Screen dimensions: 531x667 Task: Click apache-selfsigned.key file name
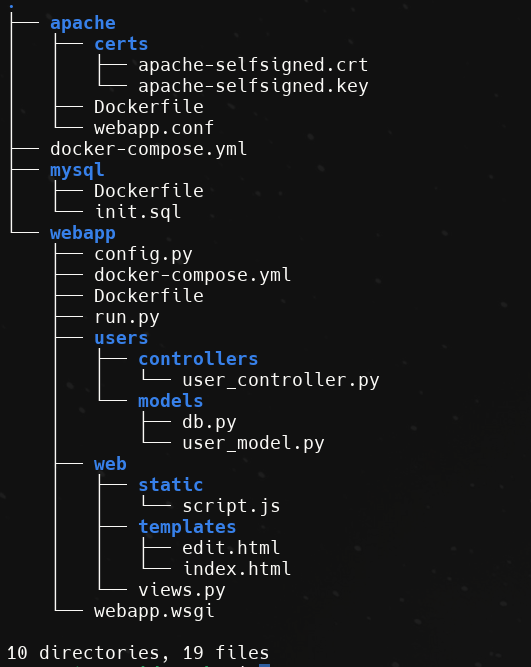(x=253, y=86)
